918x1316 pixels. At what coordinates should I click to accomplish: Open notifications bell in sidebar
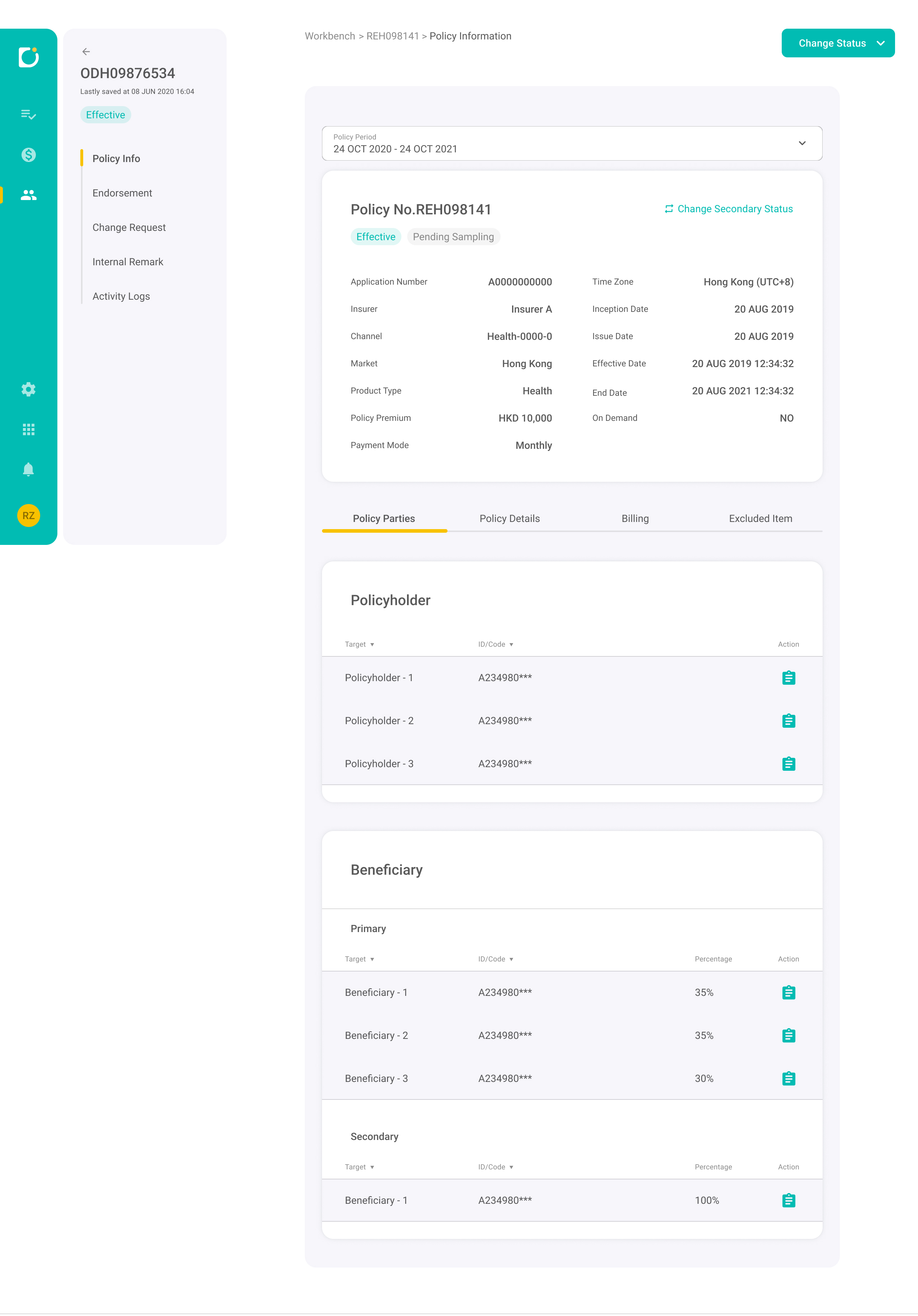coord(28,469)
